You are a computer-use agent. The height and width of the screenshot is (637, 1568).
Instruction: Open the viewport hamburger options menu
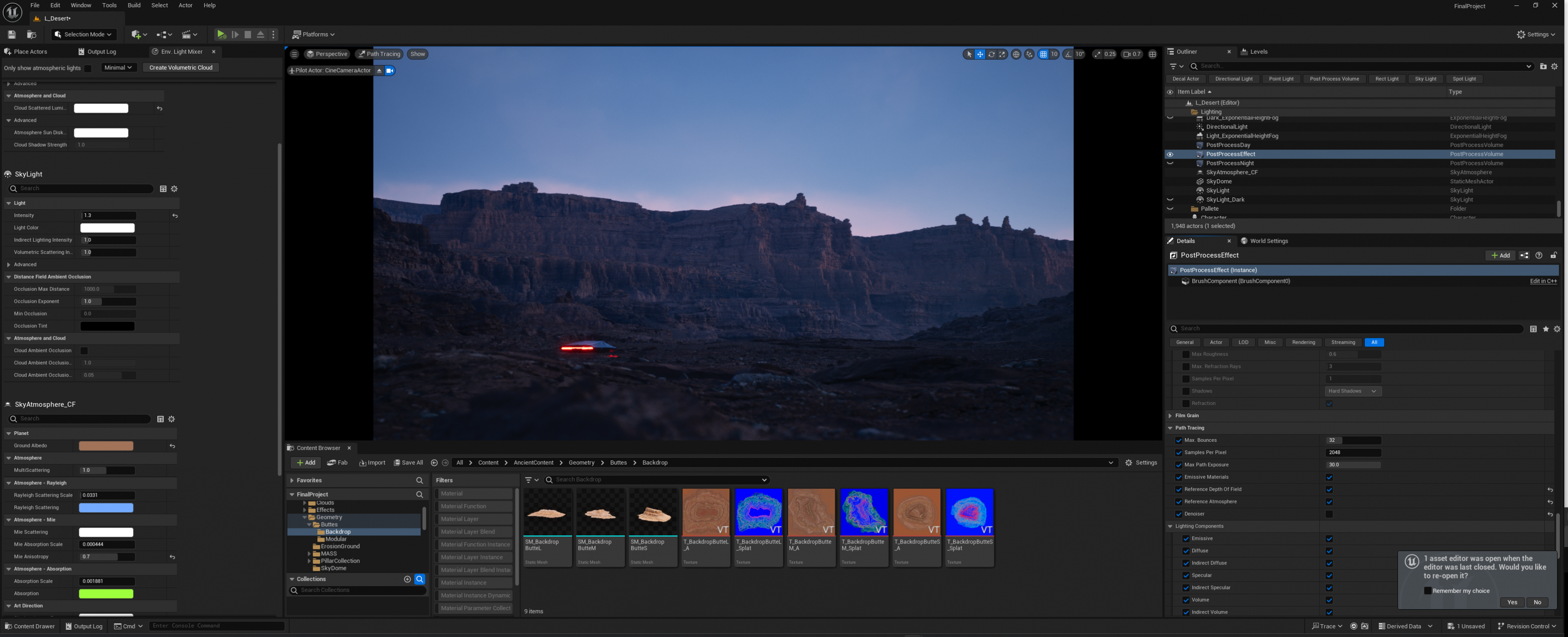pos(294,54)
